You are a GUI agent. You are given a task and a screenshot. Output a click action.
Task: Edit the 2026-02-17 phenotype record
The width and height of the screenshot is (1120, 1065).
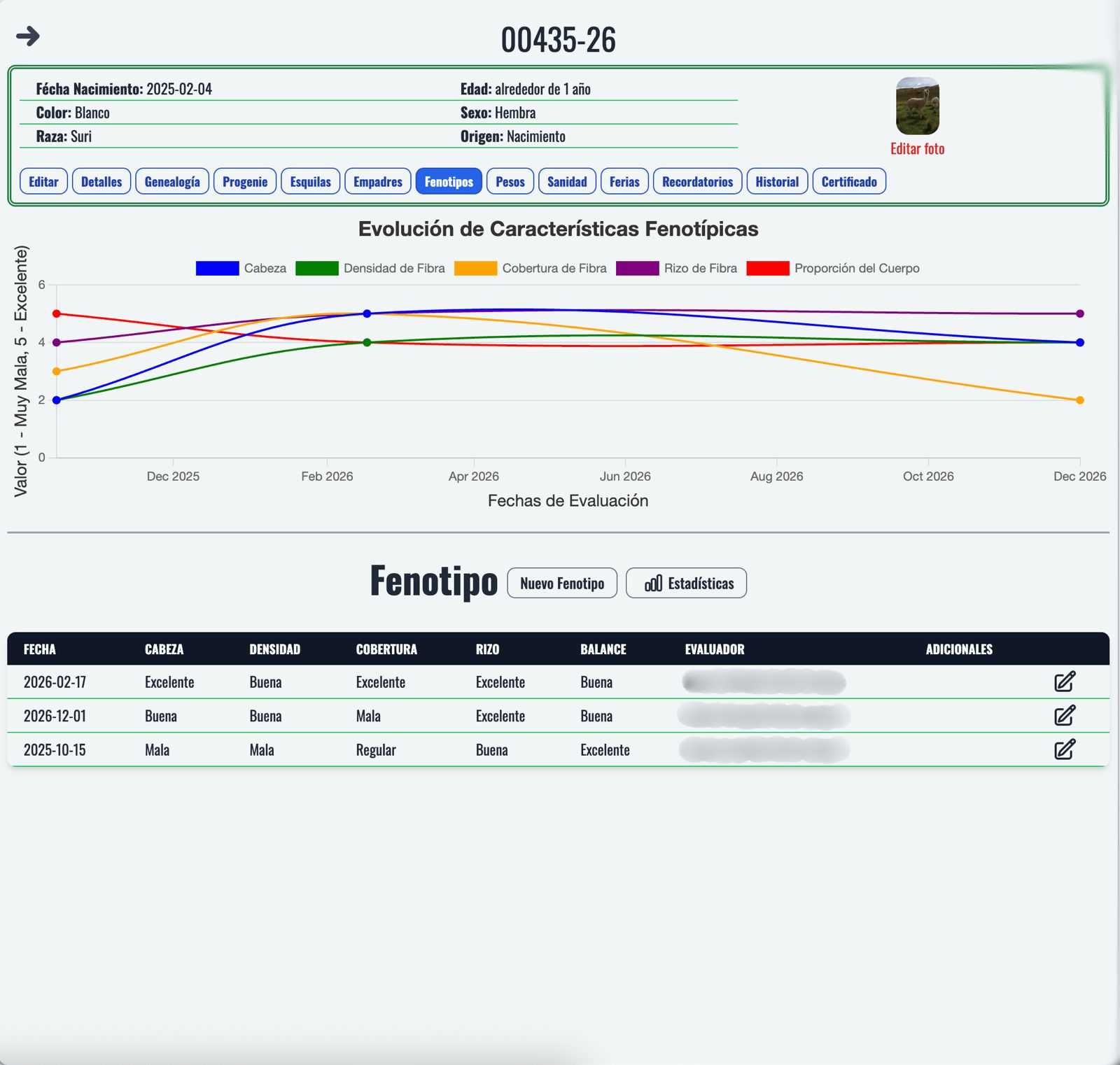[1065, 682]
